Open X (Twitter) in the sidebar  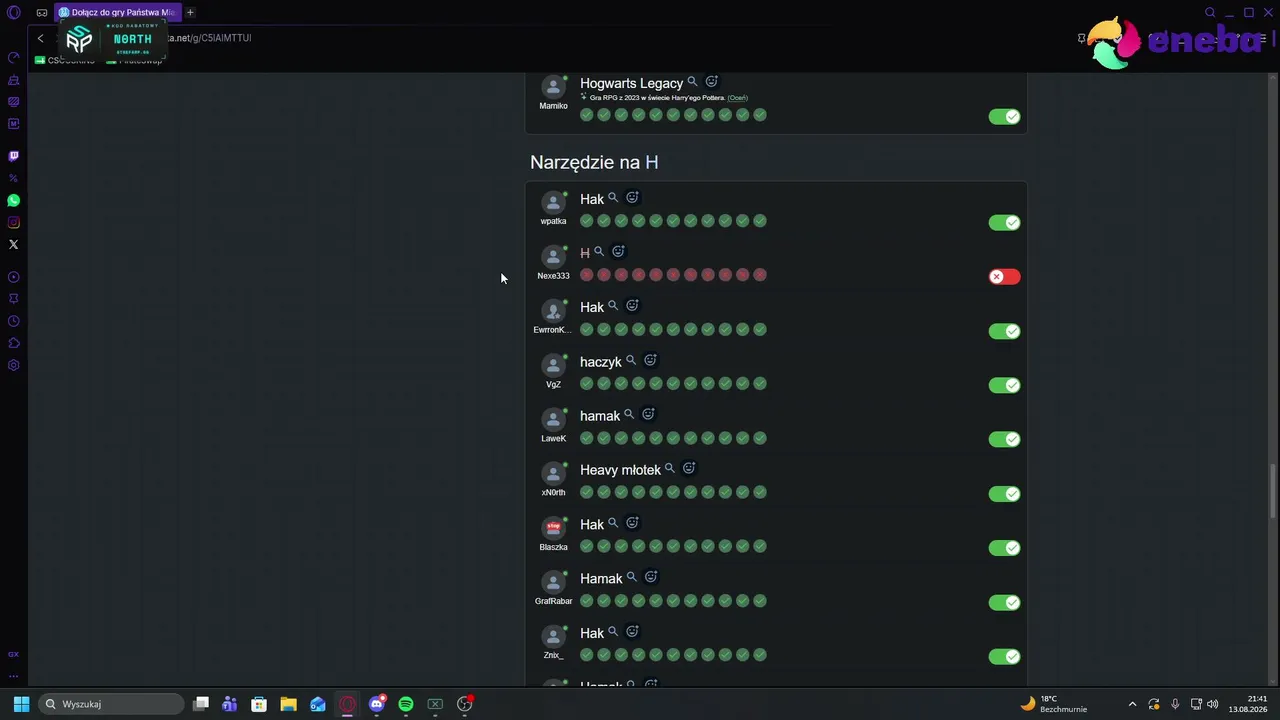[x=14, y=244]
